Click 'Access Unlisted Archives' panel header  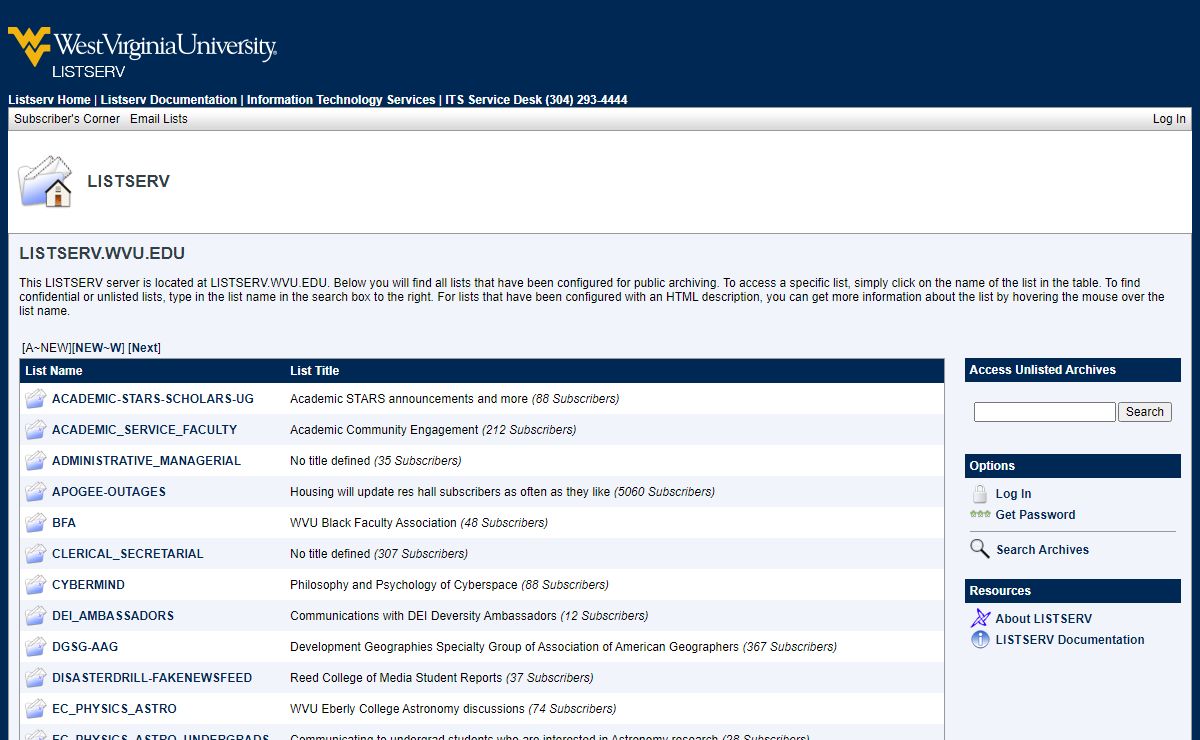1073,370
